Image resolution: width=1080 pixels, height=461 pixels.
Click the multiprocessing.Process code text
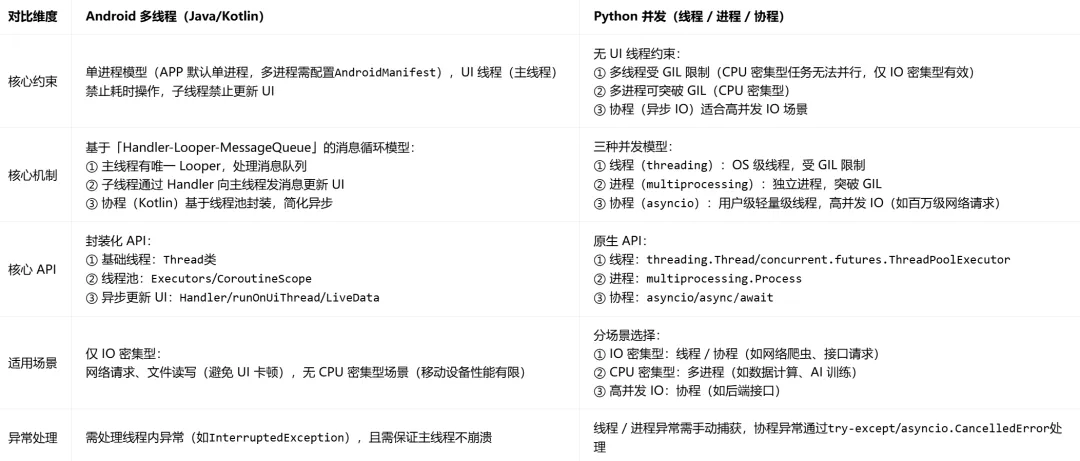[724, 279]
